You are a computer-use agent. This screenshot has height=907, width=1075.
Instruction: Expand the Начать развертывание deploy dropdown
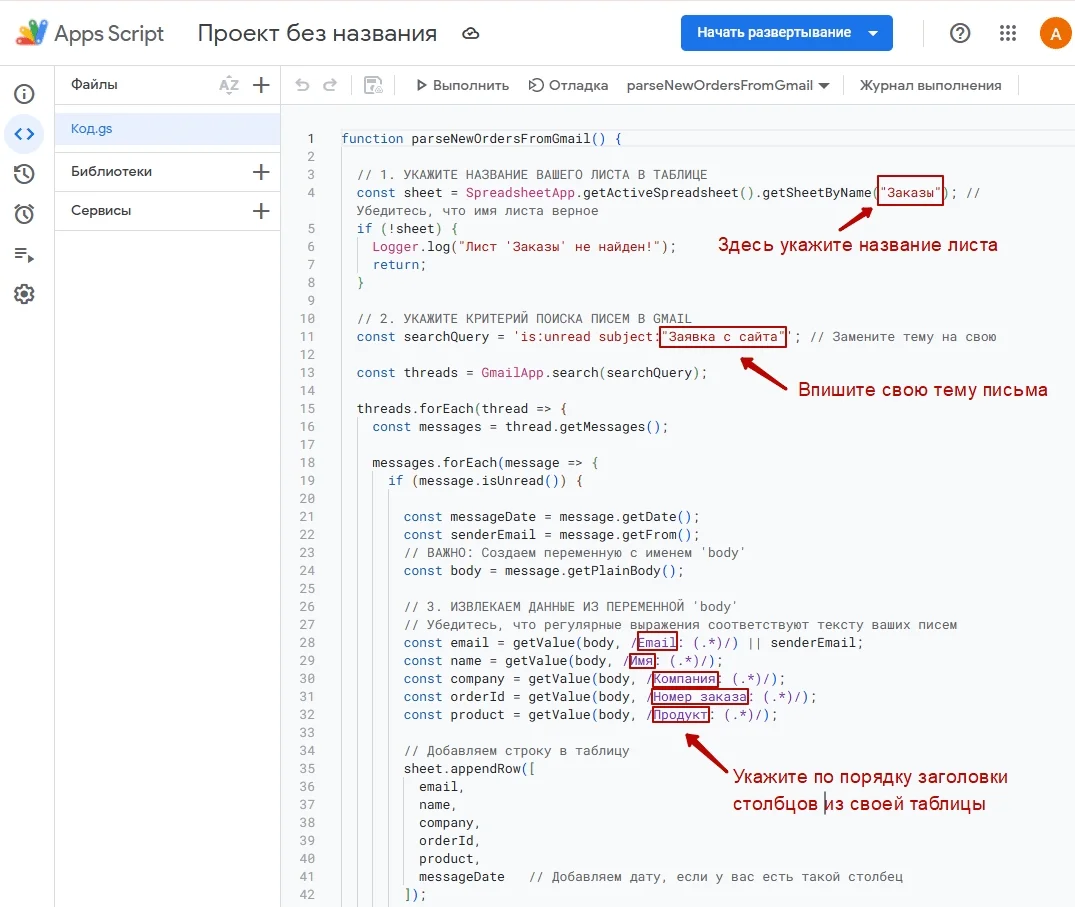click(873, 33)
